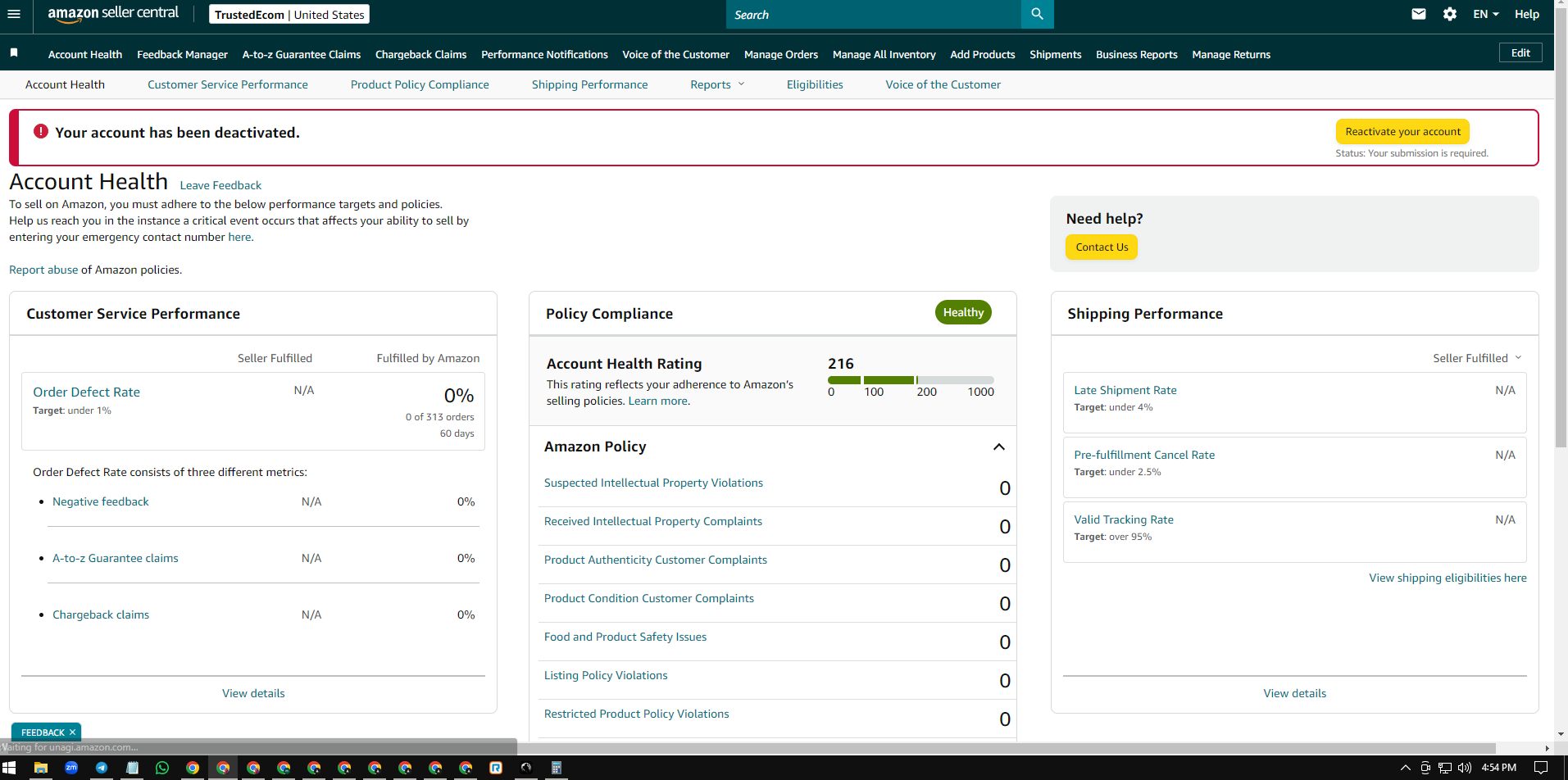
Task: Open Notepad from the taskbar
Action: click(x=132, y=768)
